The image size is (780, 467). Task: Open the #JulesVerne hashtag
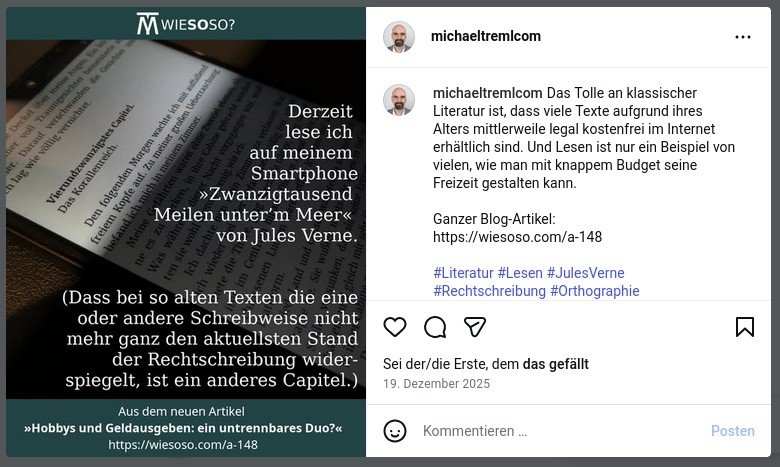click(585, 273)
